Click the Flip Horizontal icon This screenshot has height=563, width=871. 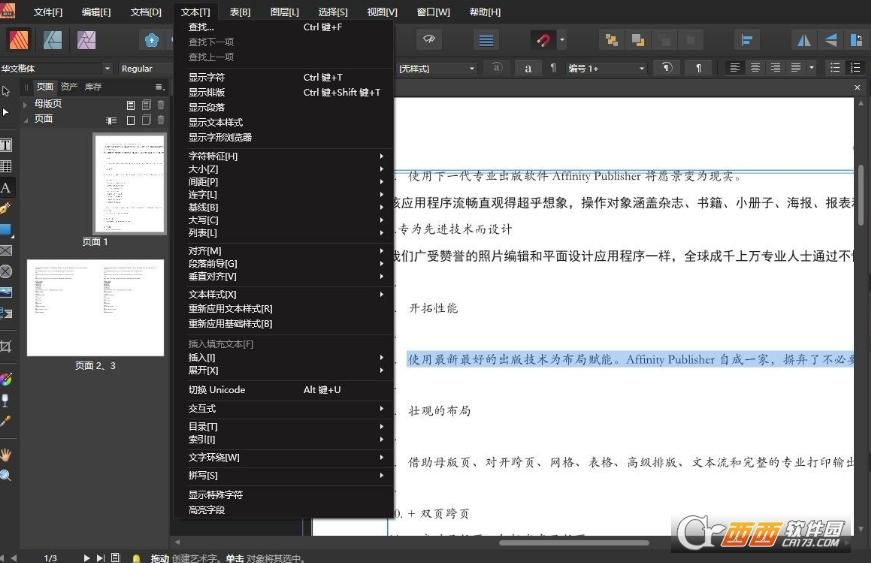coord(804,40)
